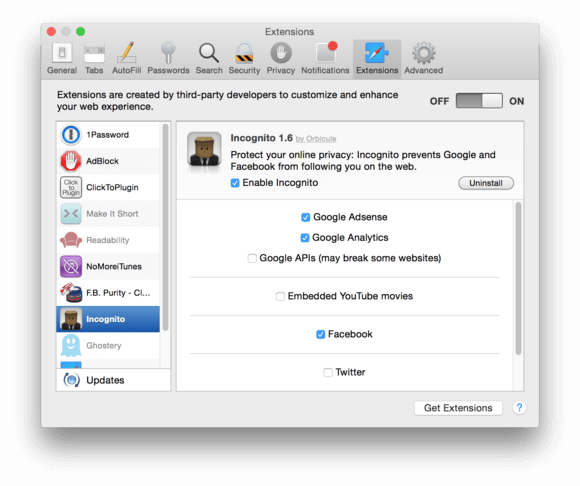580x486 pixels.
Task: Check the Google APIs checkbox
Action: tap(252, 258)
